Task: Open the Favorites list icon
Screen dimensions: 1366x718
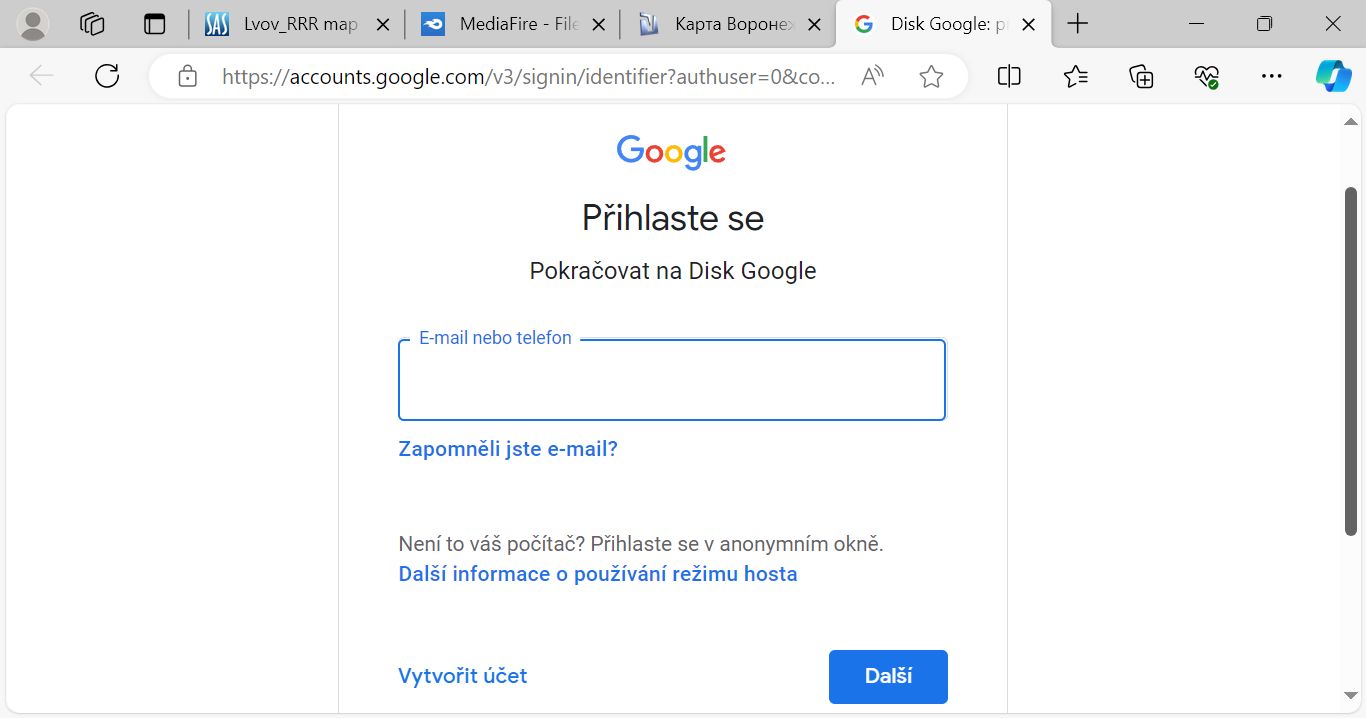Action: coord(1075,76)
